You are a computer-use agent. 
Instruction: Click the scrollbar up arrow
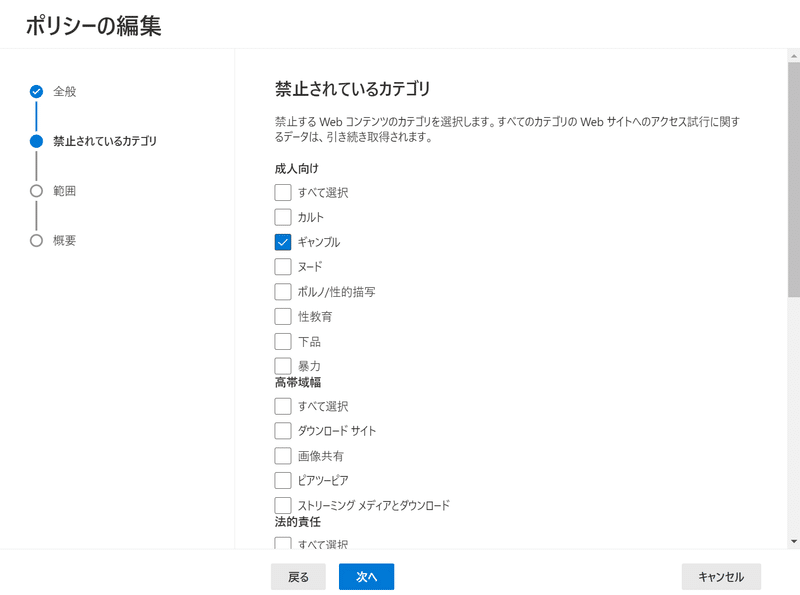pyautogui.click(x=793, y=56)
